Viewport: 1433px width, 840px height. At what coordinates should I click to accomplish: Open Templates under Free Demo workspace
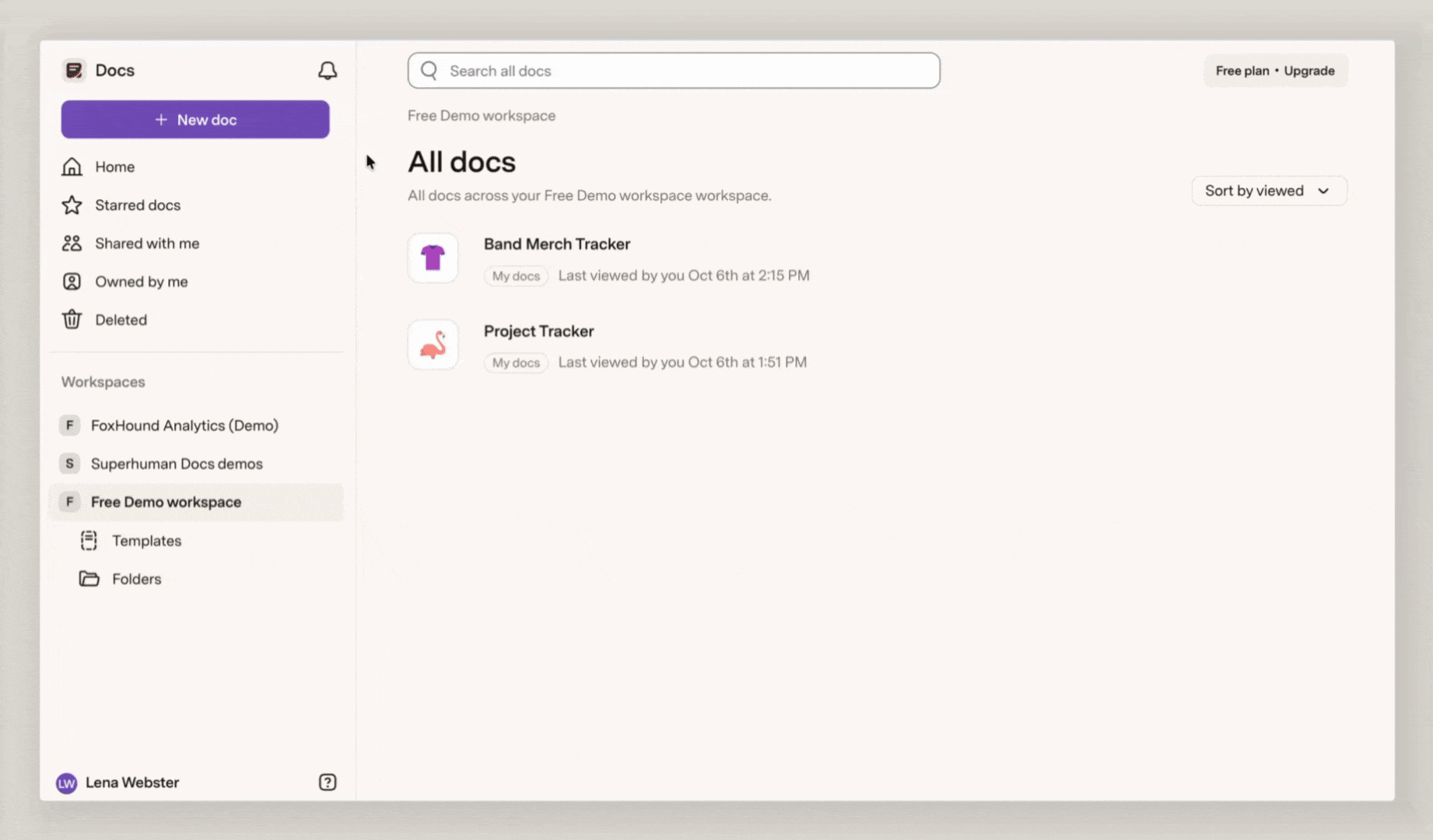tap(146, 541)
